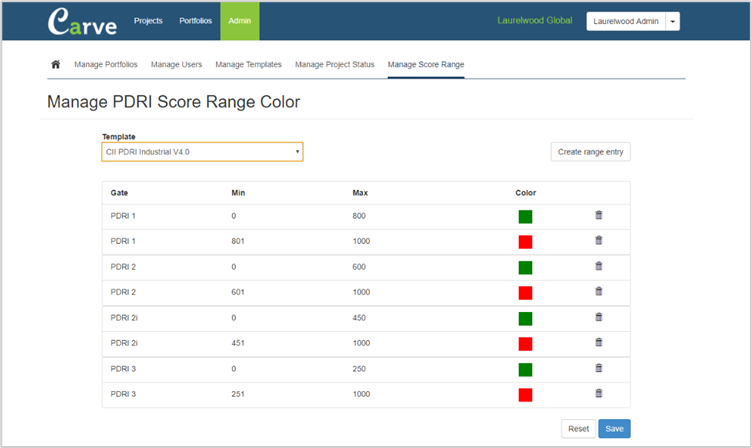Click the Carve logo

coord(82,22)
